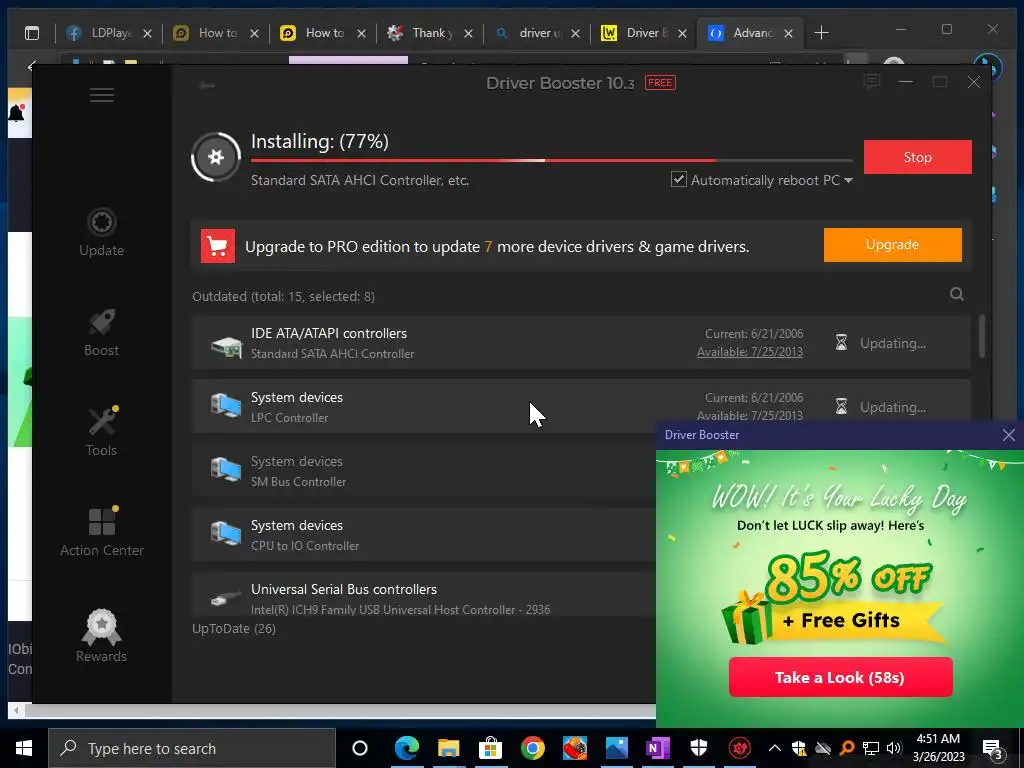Open the volume control in system tray
Image resolution: width=1024 pixels, height=768 pixels.
tap(894, 748)
